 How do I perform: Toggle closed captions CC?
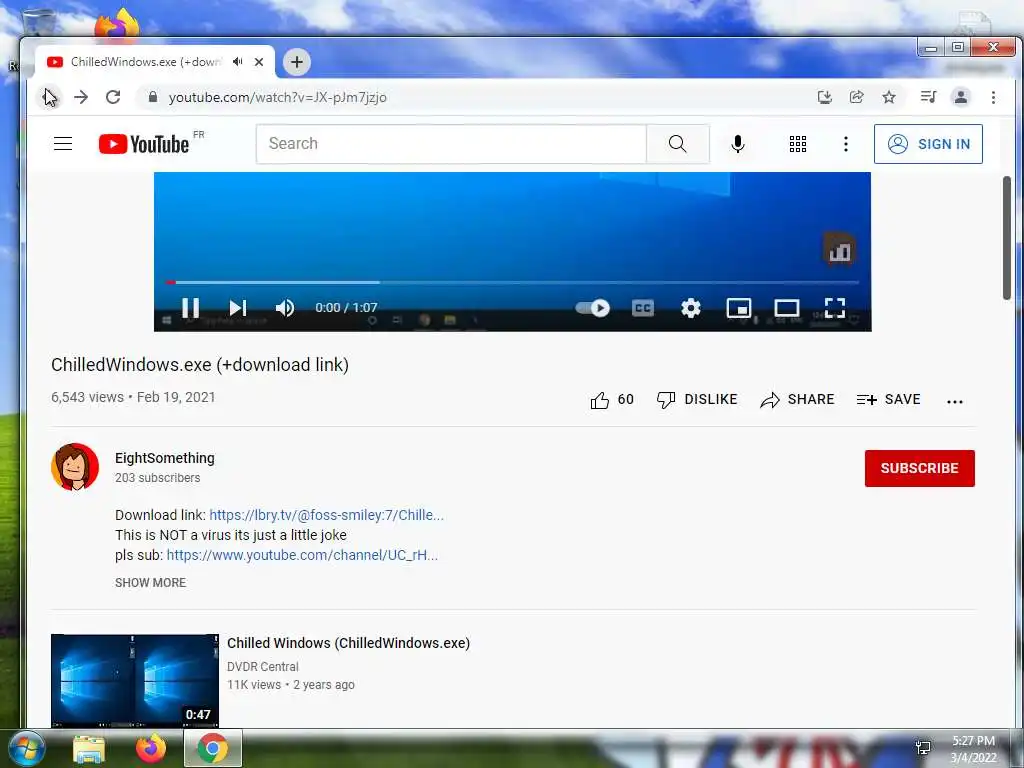(x=643, y=308)
